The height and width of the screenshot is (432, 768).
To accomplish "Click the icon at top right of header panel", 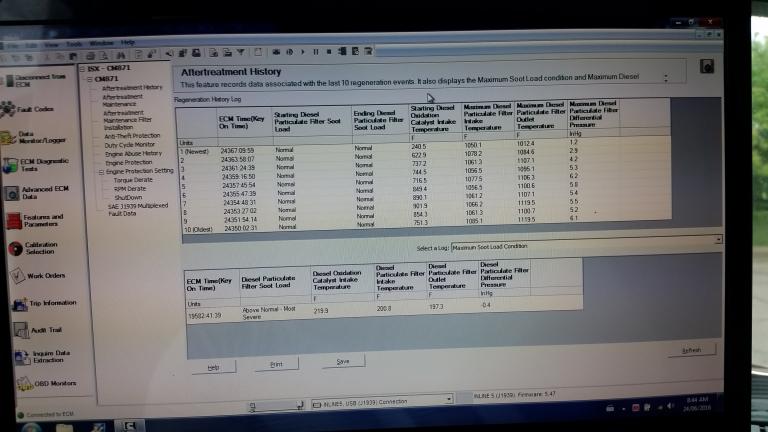I will click(706, 66).
